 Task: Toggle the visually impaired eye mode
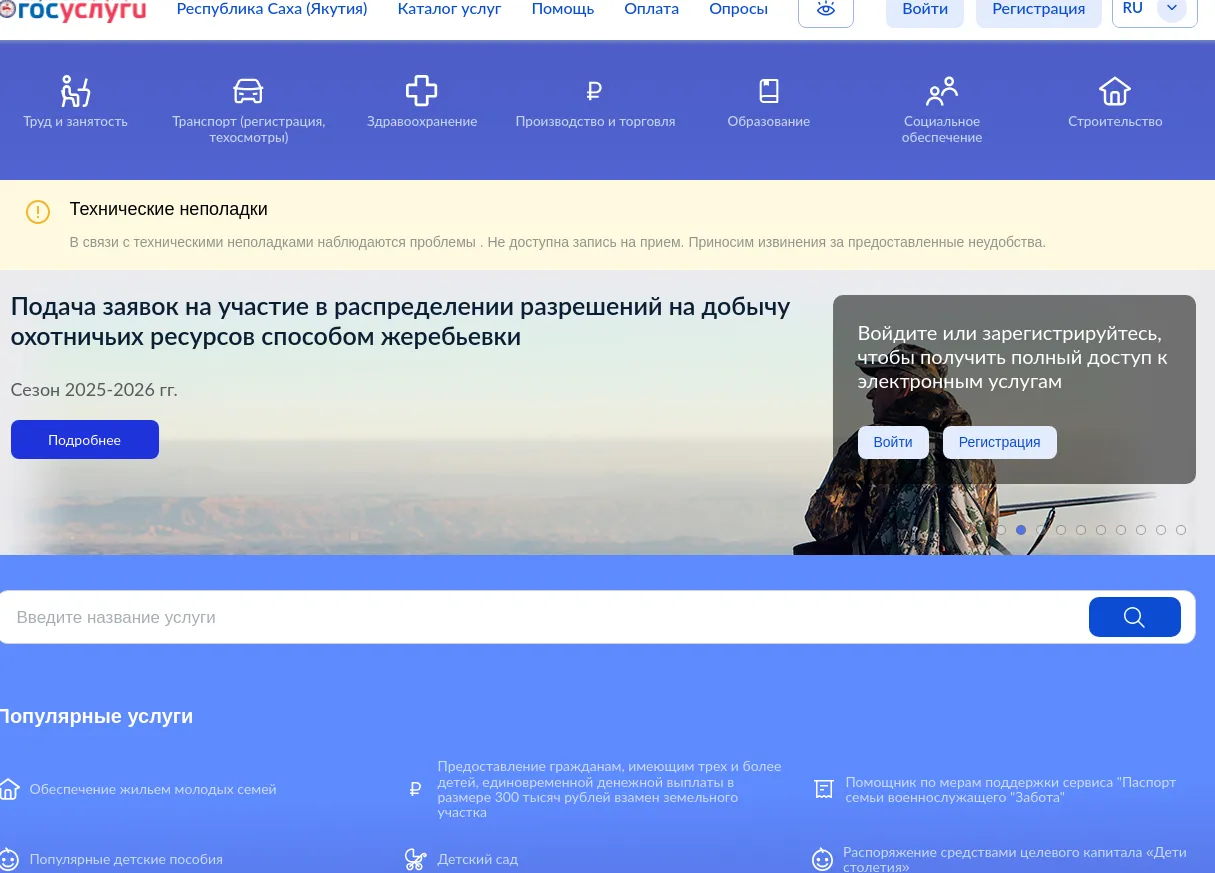pos(825,10)
